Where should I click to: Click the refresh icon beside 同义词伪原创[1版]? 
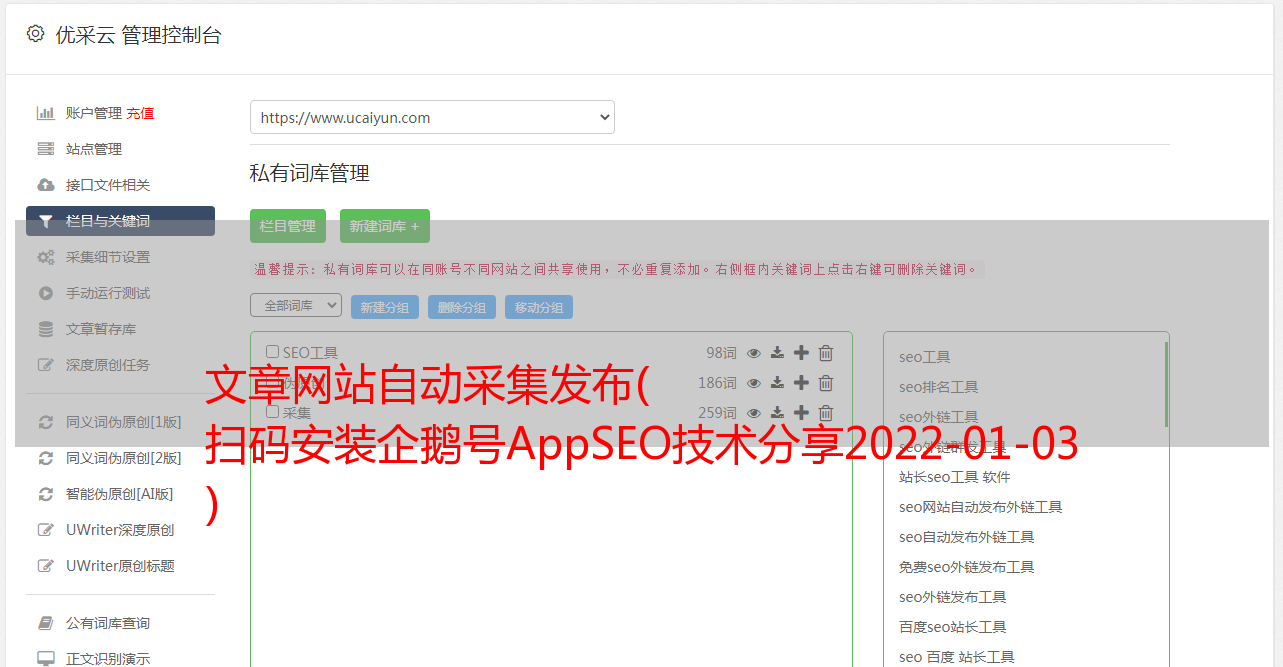[x=46, y=422]
